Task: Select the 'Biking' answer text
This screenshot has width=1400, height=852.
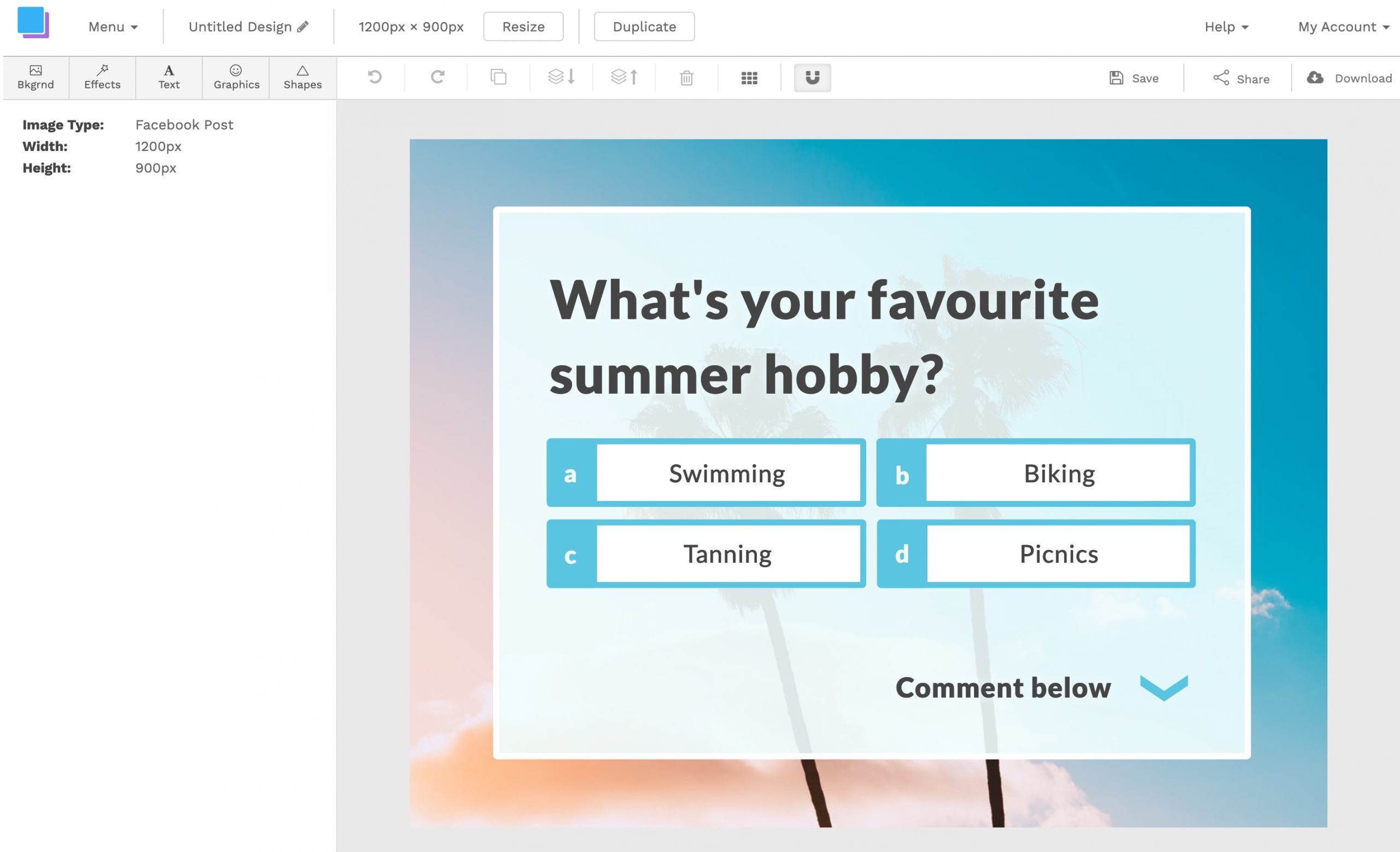Action: pos(1059,474)
